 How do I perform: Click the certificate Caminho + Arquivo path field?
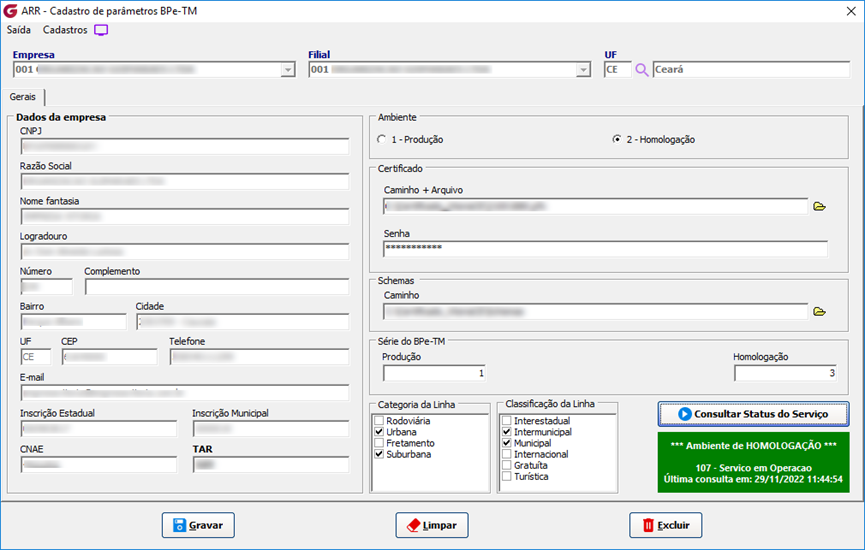pyautogui.click(x=595, y=206)
